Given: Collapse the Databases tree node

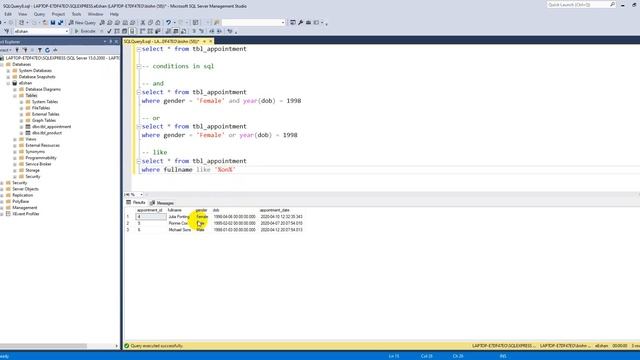Looking at the screenshot, I should [2, 64].
